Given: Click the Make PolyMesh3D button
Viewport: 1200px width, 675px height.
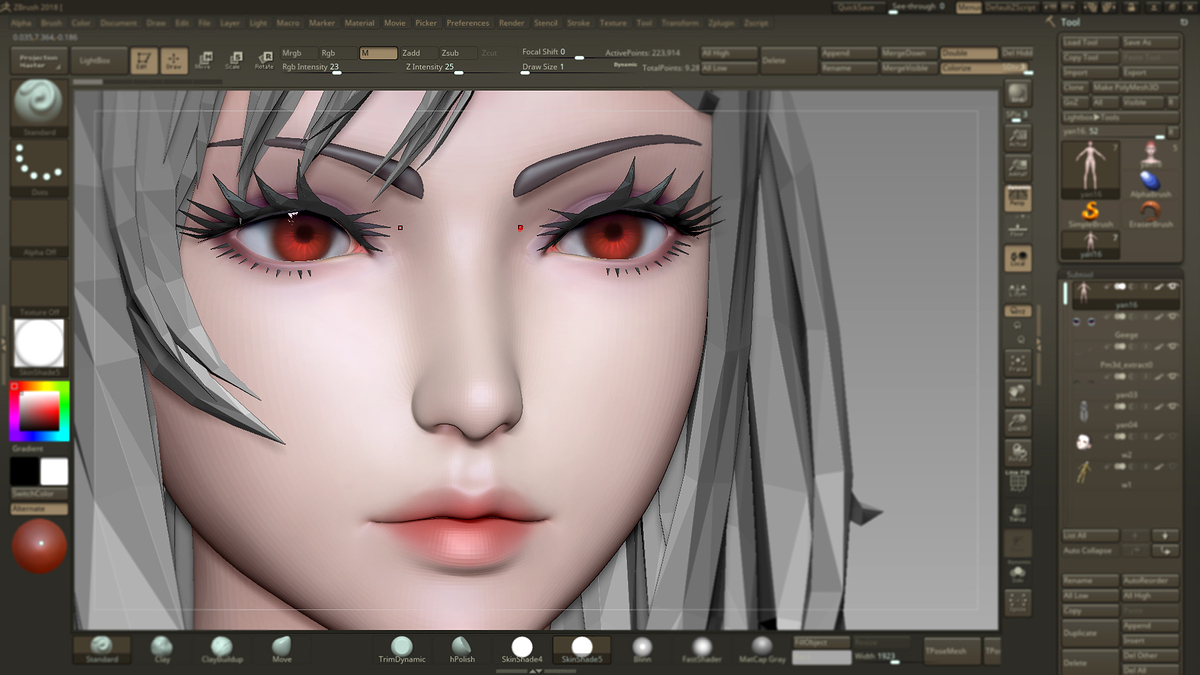Looking at the screenshot, I should pos(1134,87).
